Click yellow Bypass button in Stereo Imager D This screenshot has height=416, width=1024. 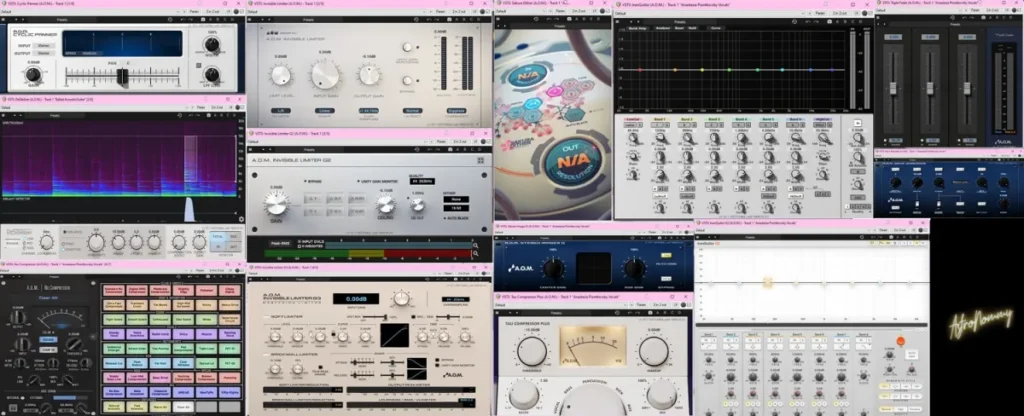coord(666,255)
